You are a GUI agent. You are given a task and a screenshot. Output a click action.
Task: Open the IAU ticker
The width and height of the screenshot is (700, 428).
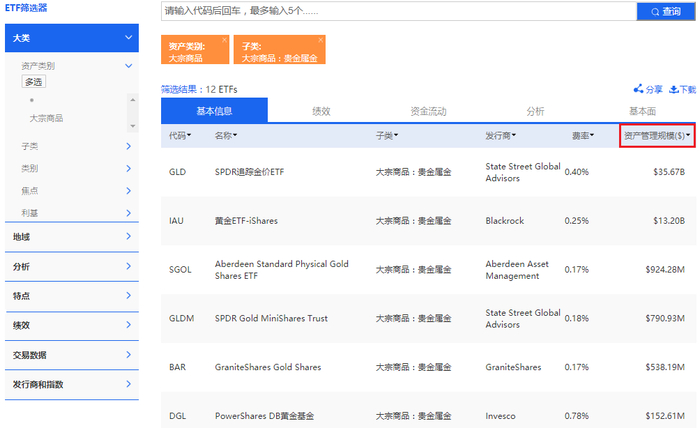tap(176, 220)
